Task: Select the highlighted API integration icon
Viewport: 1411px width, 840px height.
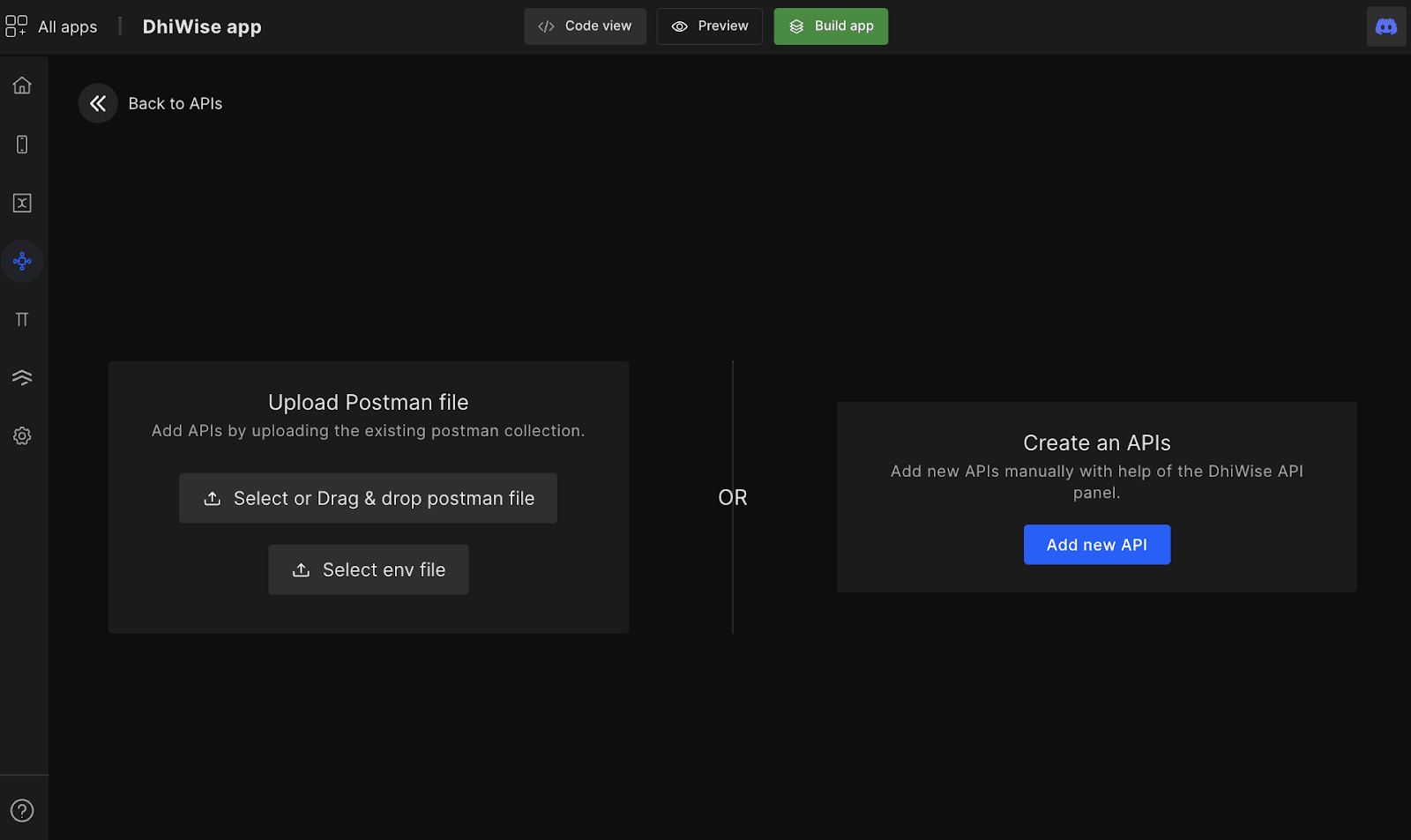Action: (x=22, y=261)
